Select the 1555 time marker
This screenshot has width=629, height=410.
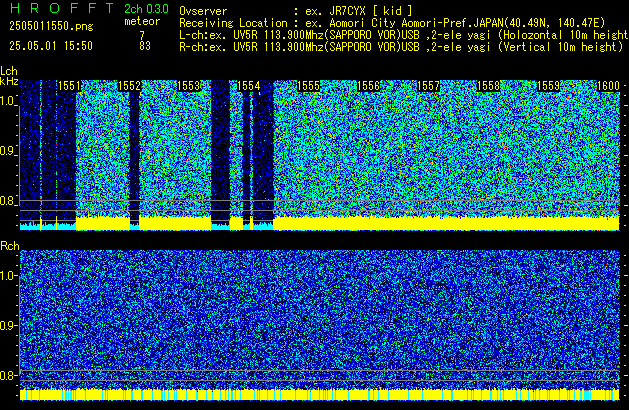[x=308, y=86]
